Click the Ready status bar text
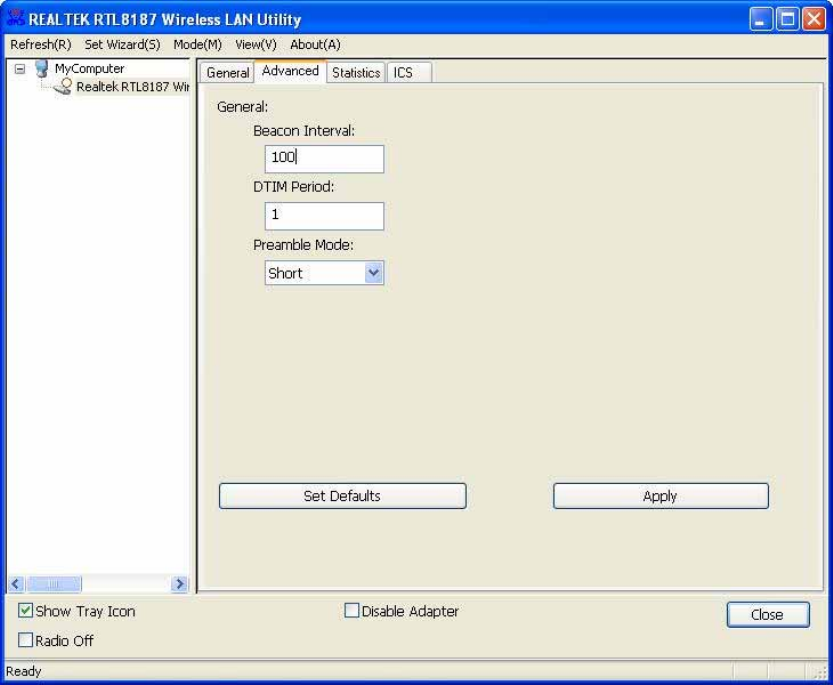Screen dimensions: 833x685 (23, 671)
